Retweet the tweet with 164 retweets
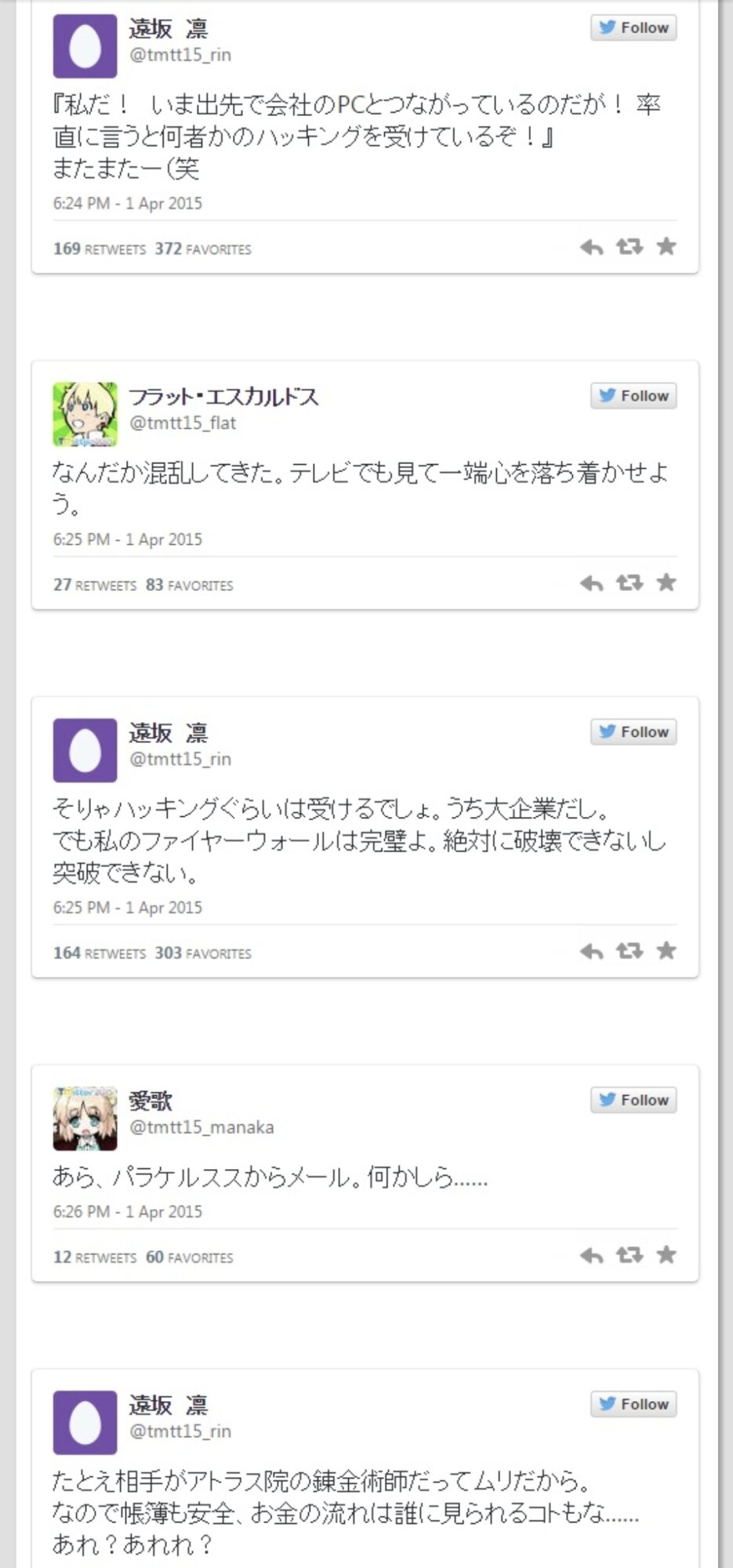This screenshot has width=733, height=1568. click(x=630, y=951)
